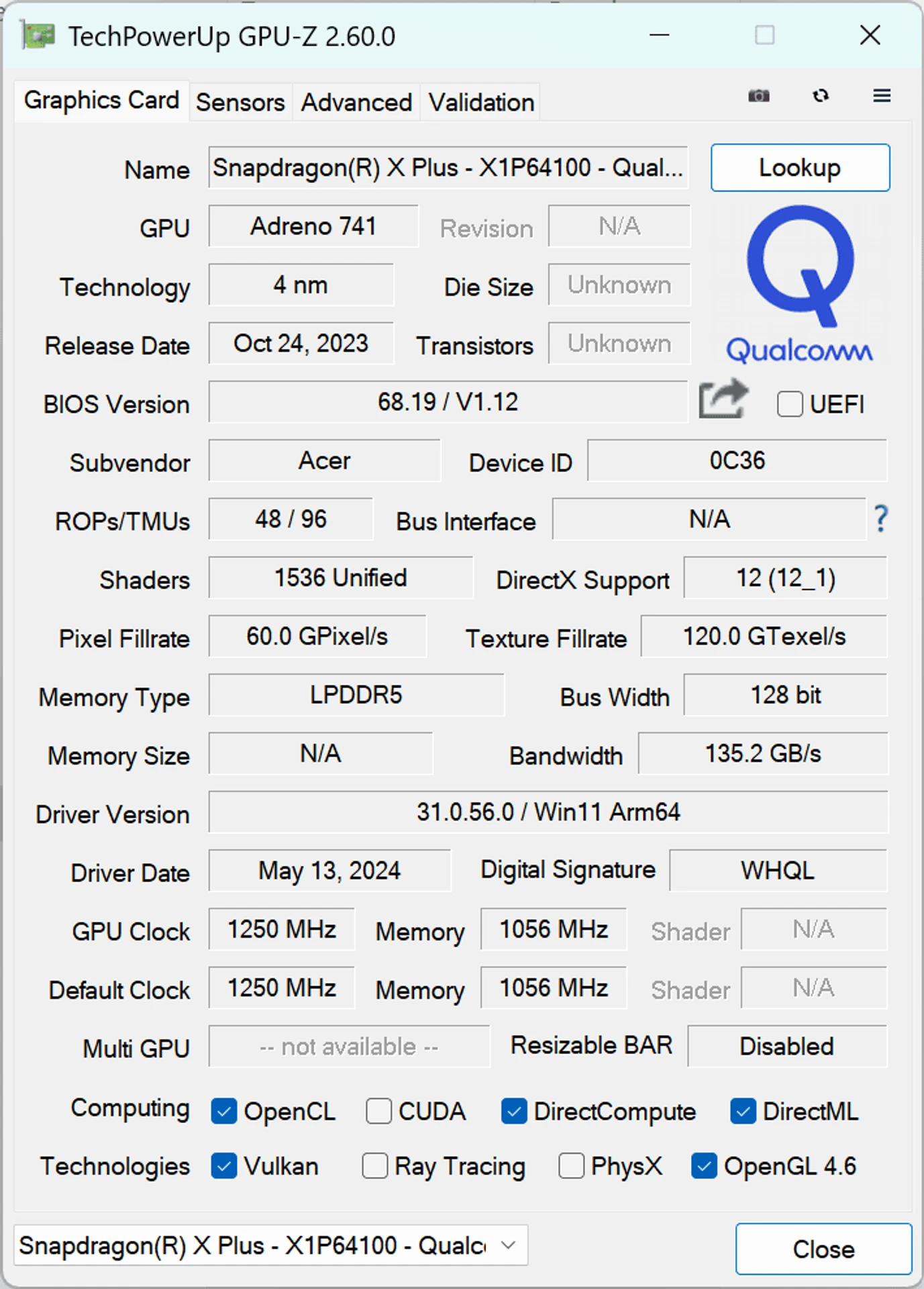This screenshot has width=924, height=1289.
Task: Close the window with the X button
Action: [x=870, y=35]
